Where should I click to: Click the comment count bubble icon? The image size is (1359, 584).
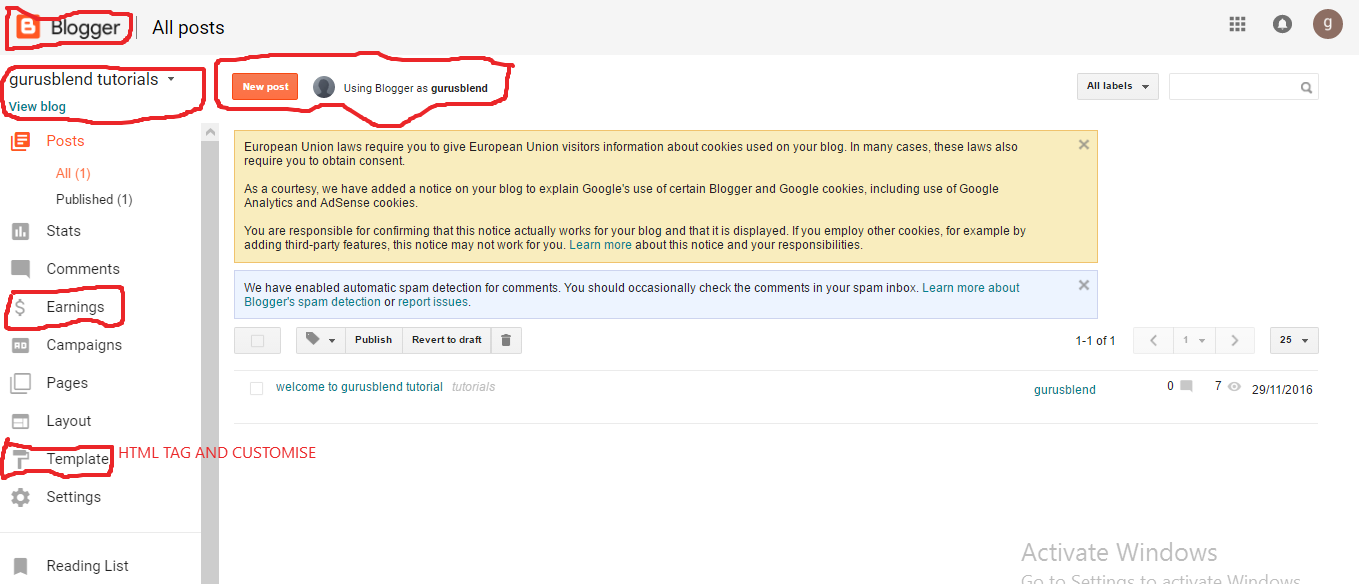(x=1186, y=386)
